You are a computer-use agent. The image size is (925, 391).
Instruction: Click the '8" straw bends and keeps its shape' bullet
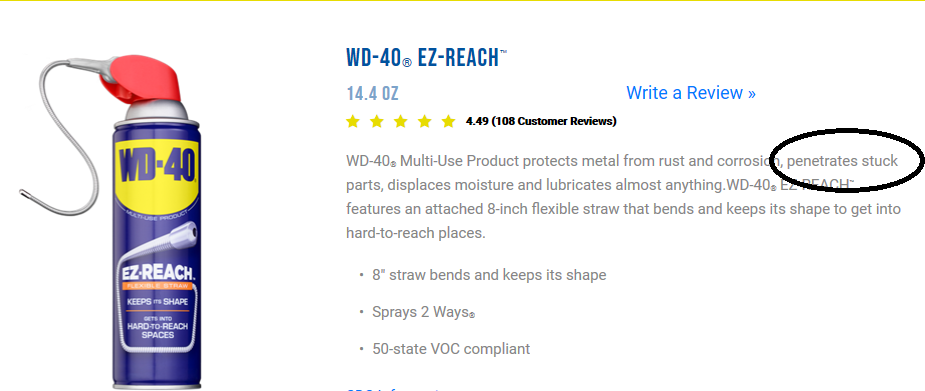pos(489,275)
